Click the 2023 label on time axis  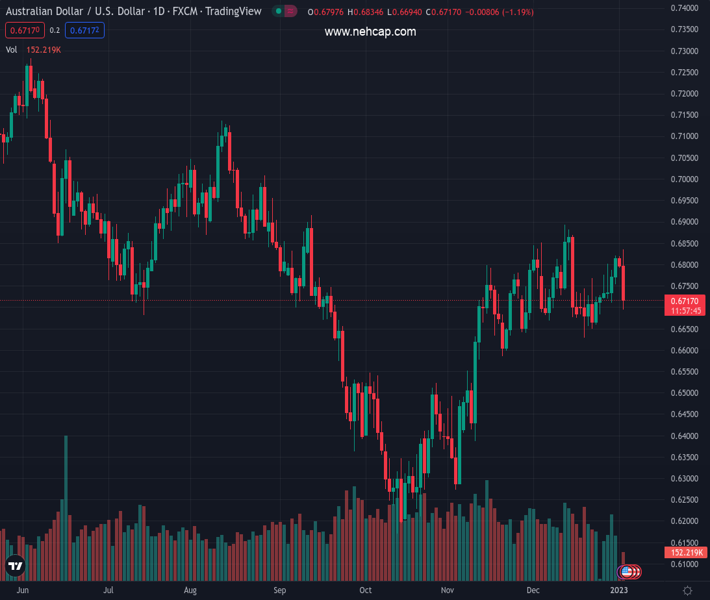coord(620,590)
